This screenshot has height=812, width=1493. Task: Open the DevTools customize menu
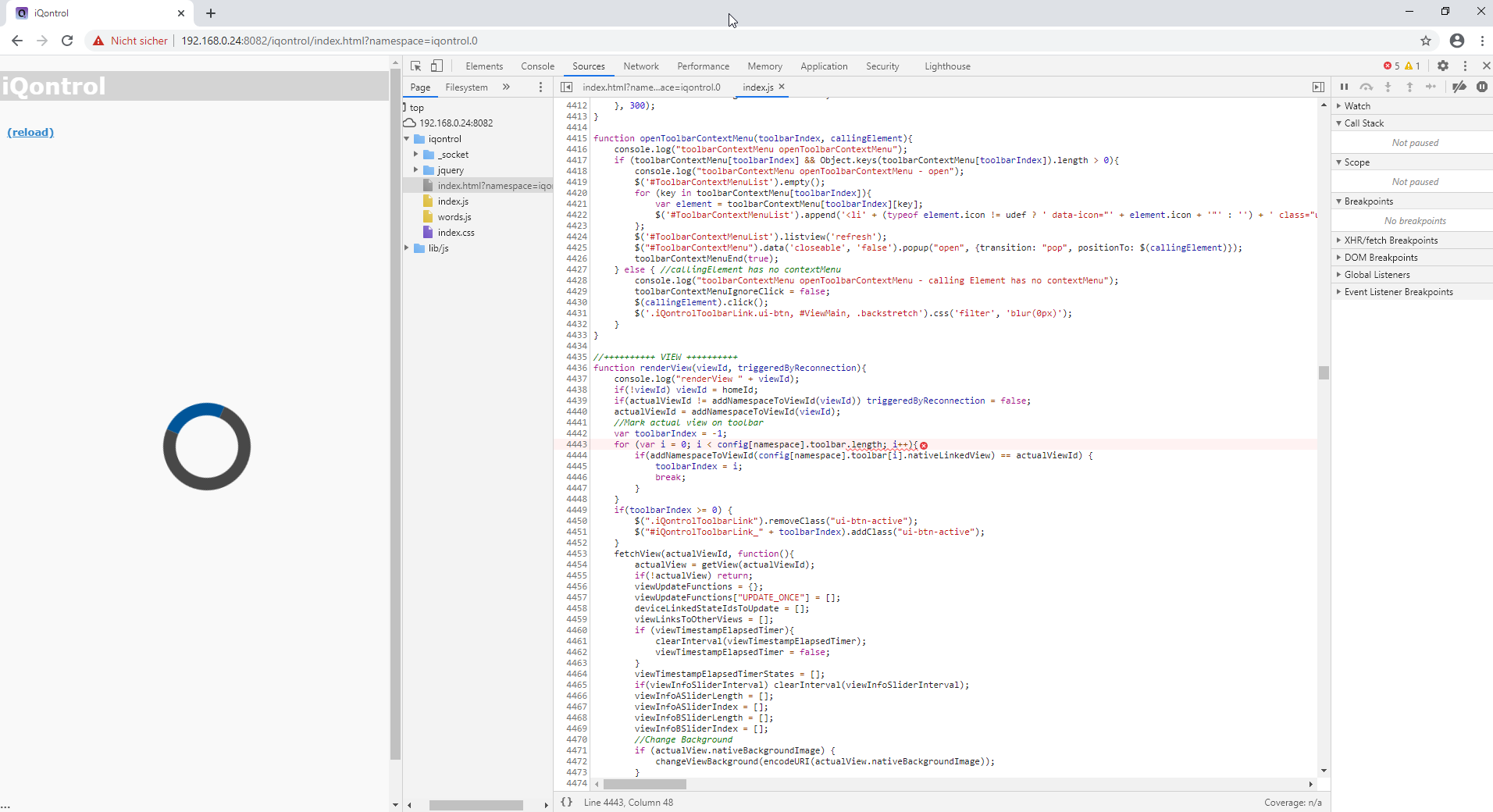pos(1465,66)
